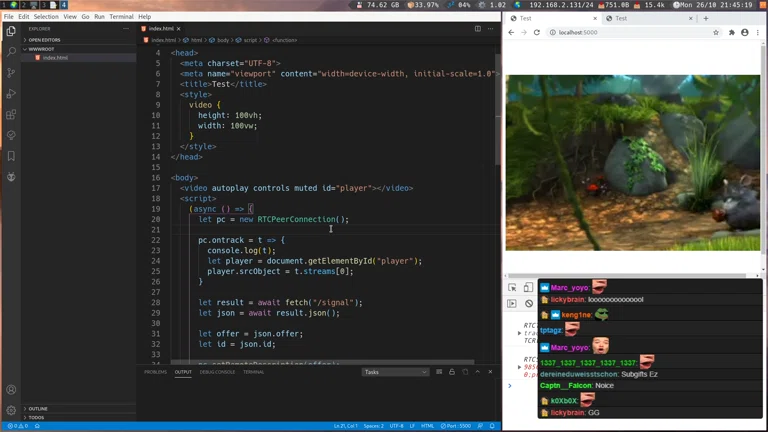Open the Accounts icon in activity bar
This screenshot has width=768, height=432.
click(11, 390)
